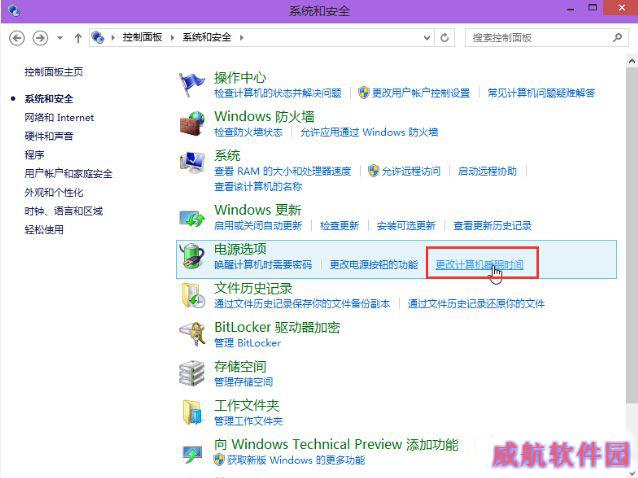
Task: Go back with the back arrow button
Action: click(17, 38)
